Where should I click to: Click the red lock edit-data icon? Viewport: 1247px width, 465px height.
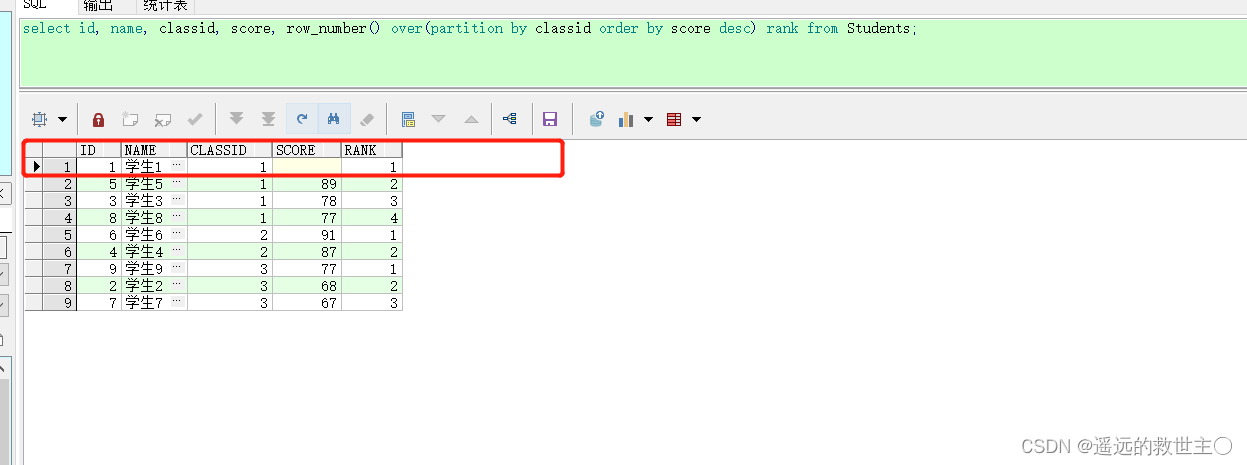98,119
